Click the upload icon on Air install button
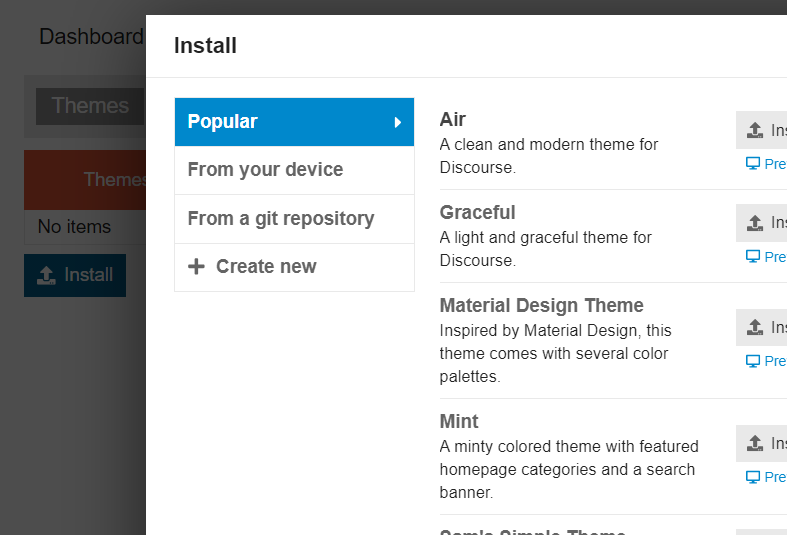This screenshot has height=535, width=787. 755,130
